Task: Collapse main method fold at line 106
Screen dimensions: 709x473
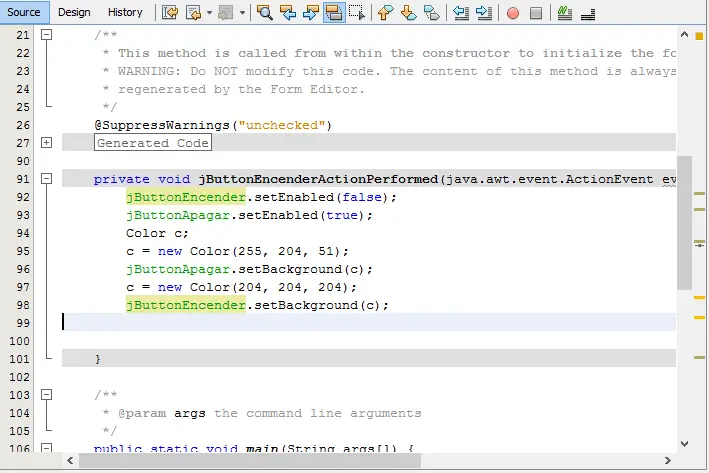Action: [46, 448]
